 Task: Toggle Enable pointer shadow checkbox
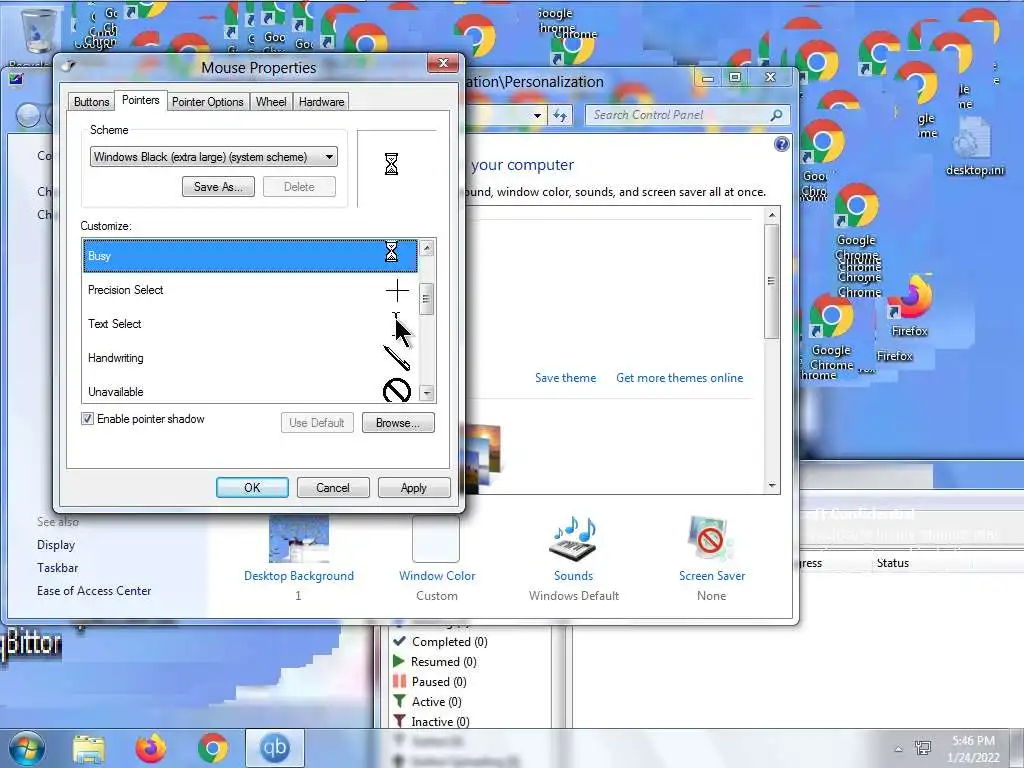pyautogui.click(x=88, y=419)
